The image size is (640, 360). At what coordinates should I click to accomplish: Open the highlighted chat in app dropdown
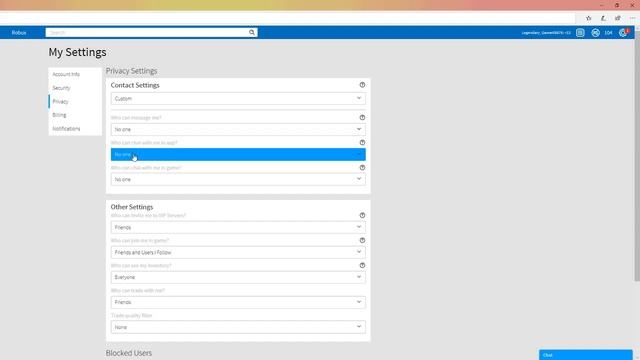coord(238,154)
